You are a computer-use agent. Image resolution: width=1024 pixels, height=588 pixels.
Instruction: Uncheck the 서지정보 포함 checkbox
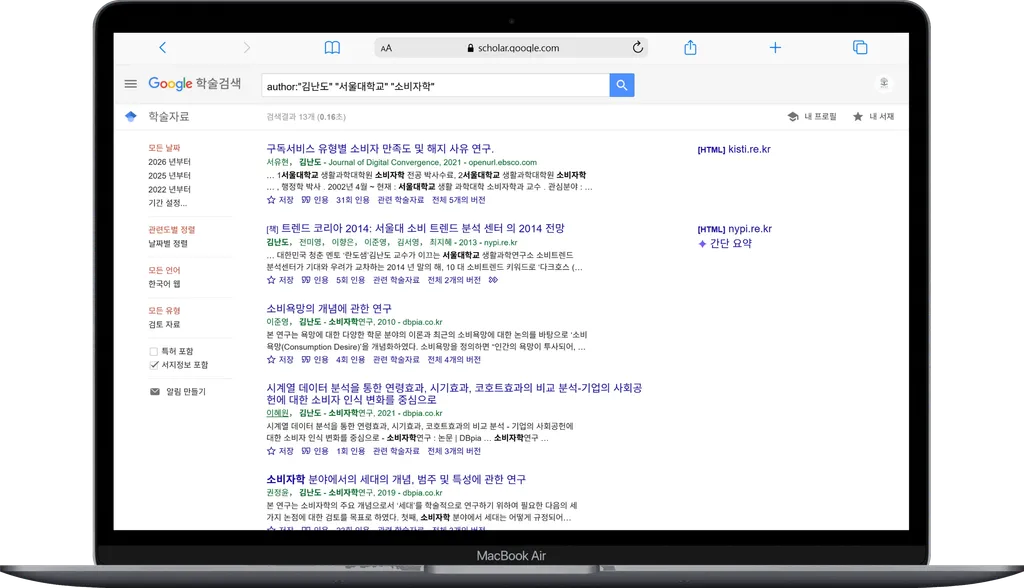point(153,365)
